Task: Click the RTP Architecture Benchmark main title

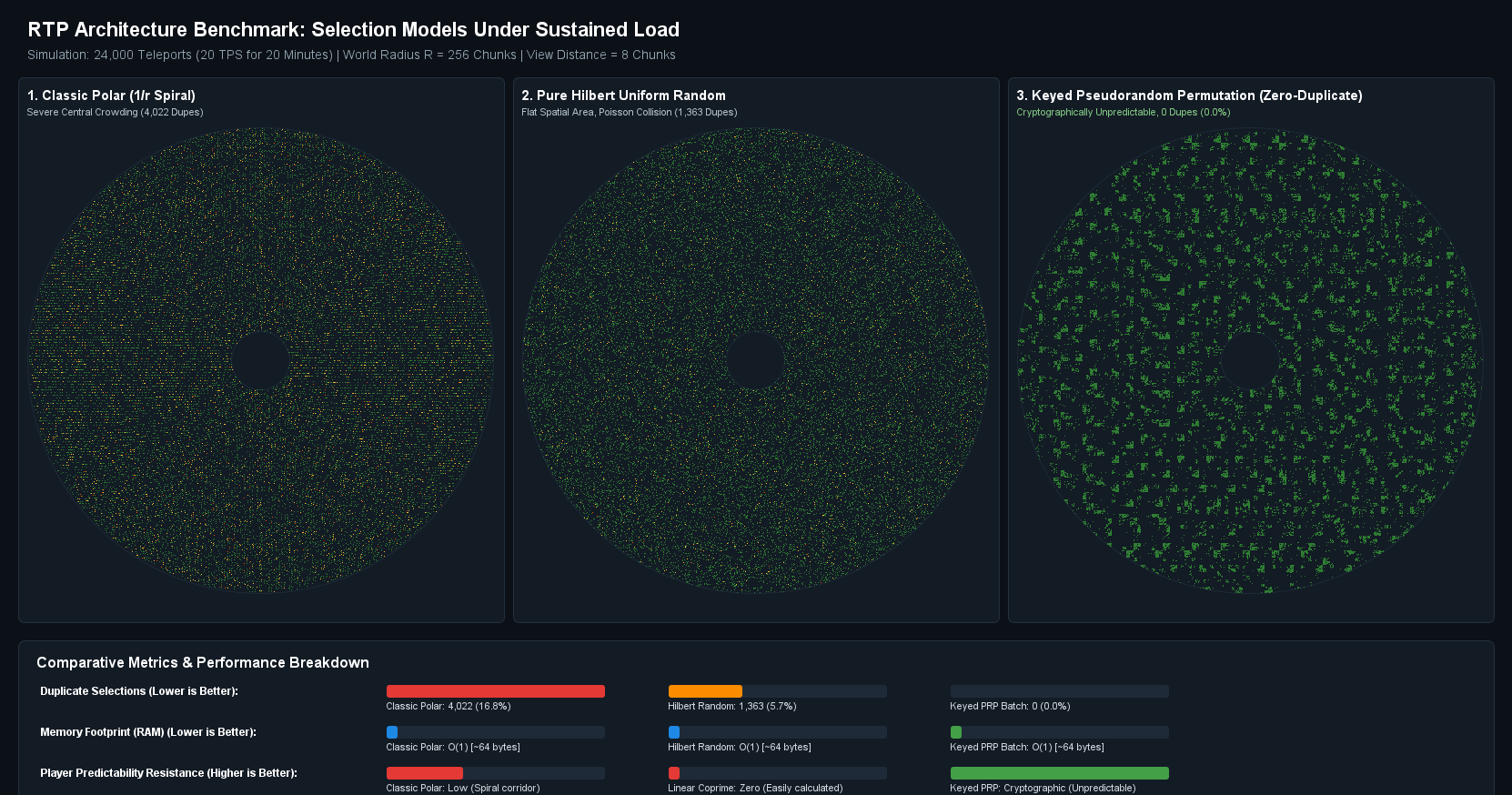Action: [x=353, y=30]
